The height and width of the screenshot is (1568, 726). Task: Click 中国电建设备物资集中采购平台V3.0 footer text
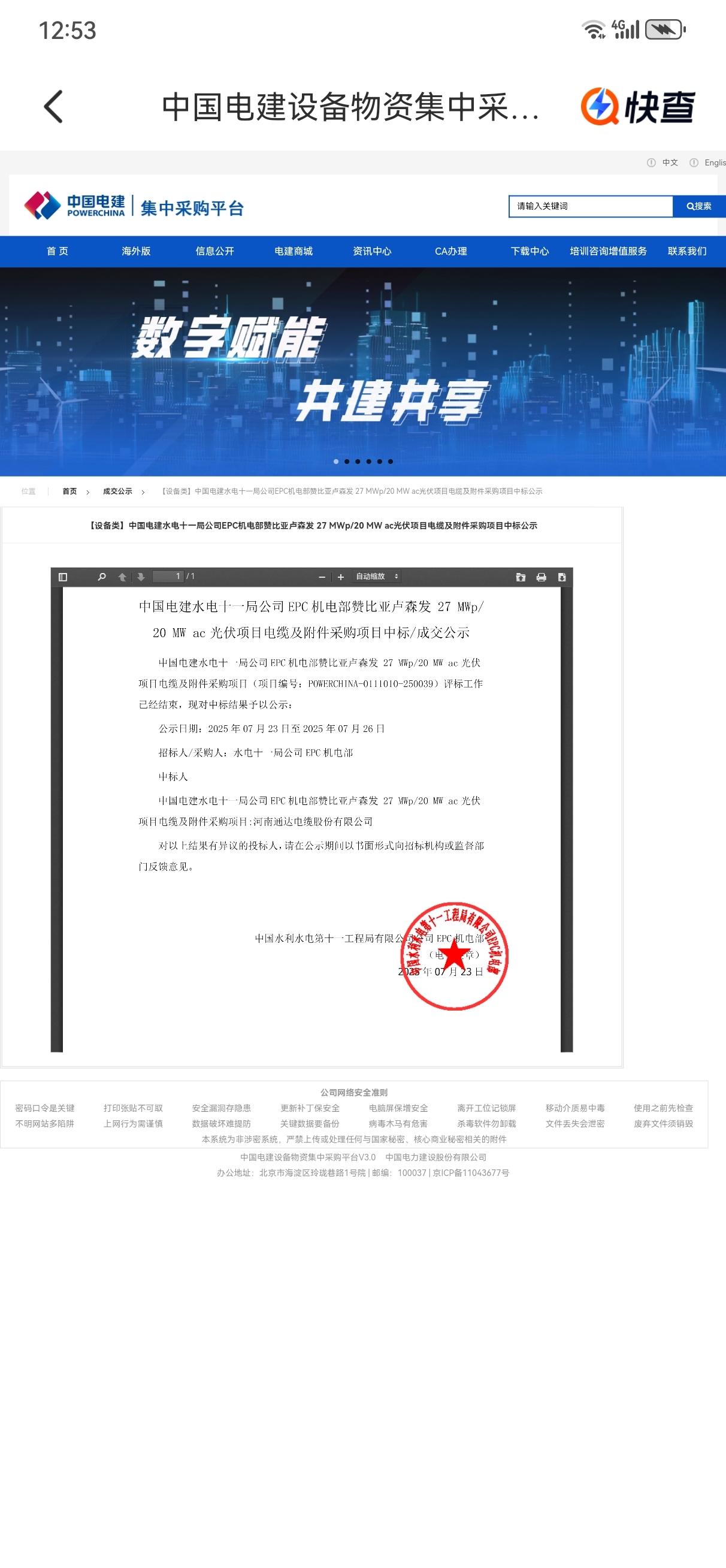click(x=308, y=1157)
